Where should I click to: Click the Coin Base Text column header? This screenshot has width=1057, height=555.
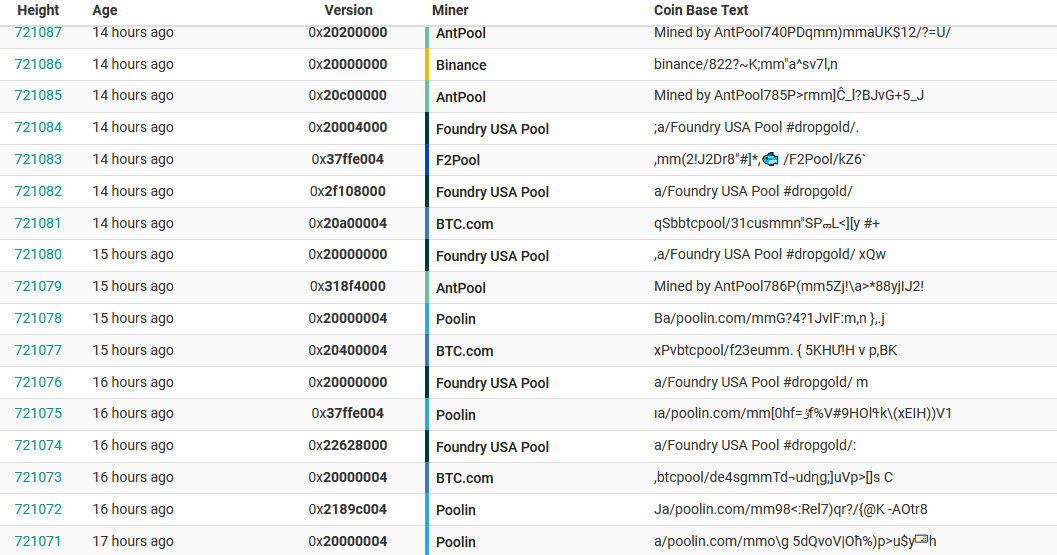pyautogui.click(x=701, y=10)
